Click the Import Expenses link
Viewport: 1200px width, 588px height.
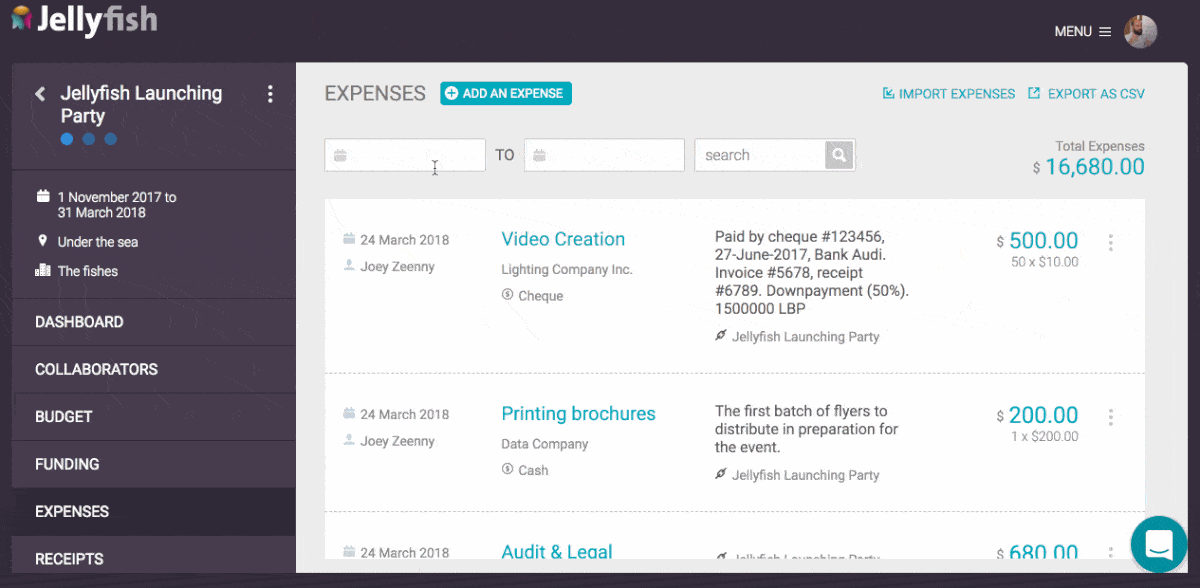click(x=948, y=94)
